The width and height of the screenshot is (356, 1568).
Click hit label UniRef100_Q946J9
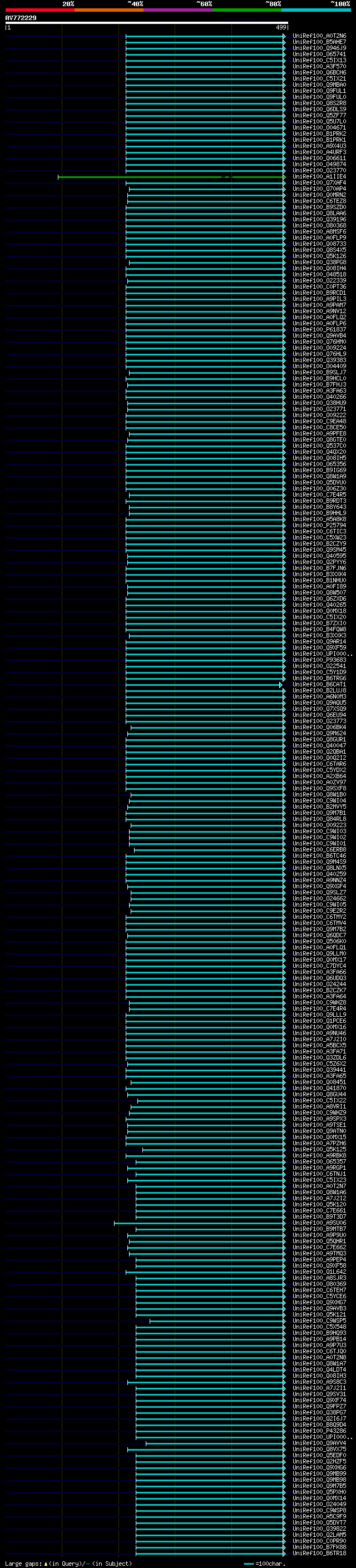319,48
